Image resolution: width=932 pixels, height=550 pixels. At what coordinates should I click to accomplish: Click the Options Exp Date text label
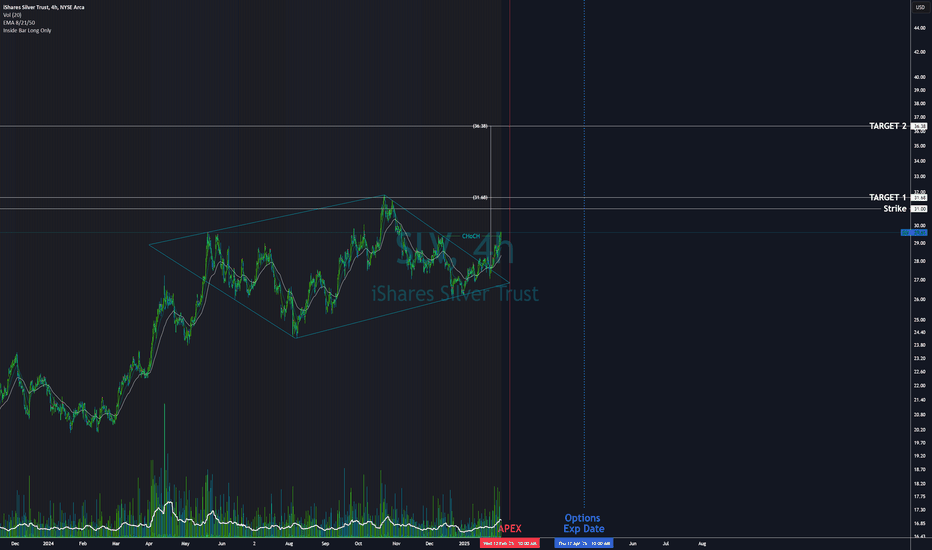click(584, 523)
